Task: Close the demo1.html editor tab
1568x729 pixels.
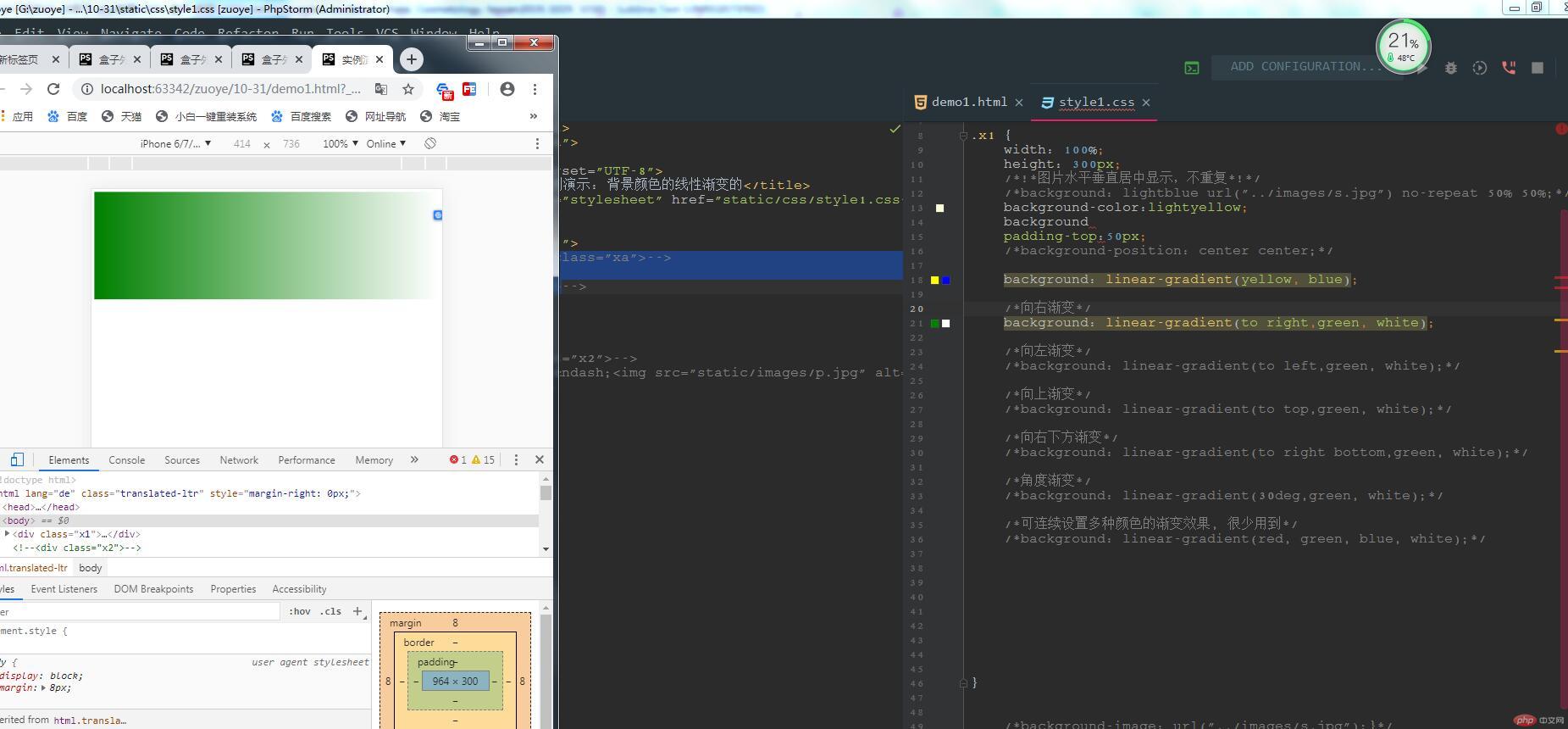Action: [x=1019, y=103]
